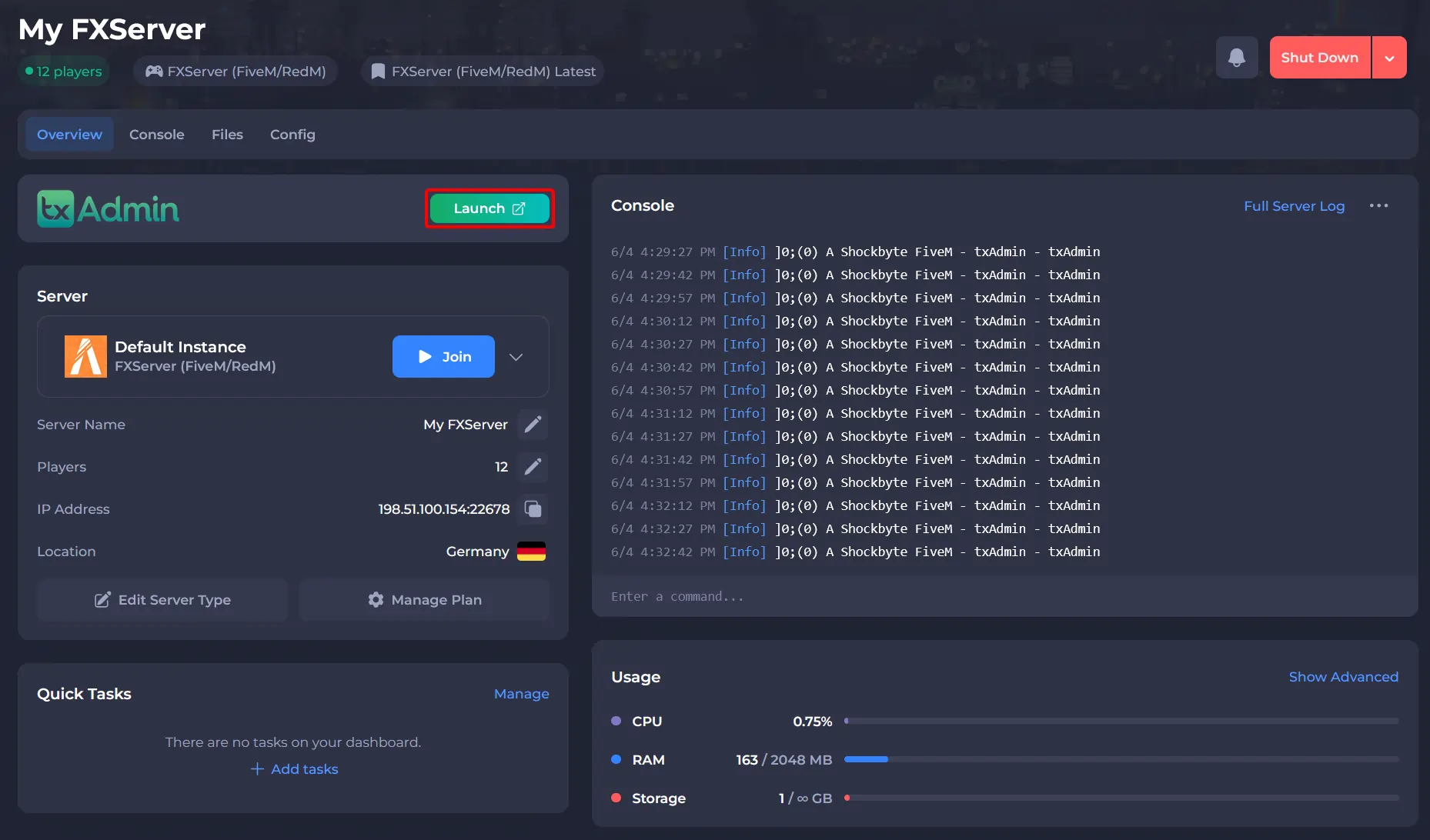Switch to the Console tab
The image size is (1430, 840).
[x=157, y=135]
